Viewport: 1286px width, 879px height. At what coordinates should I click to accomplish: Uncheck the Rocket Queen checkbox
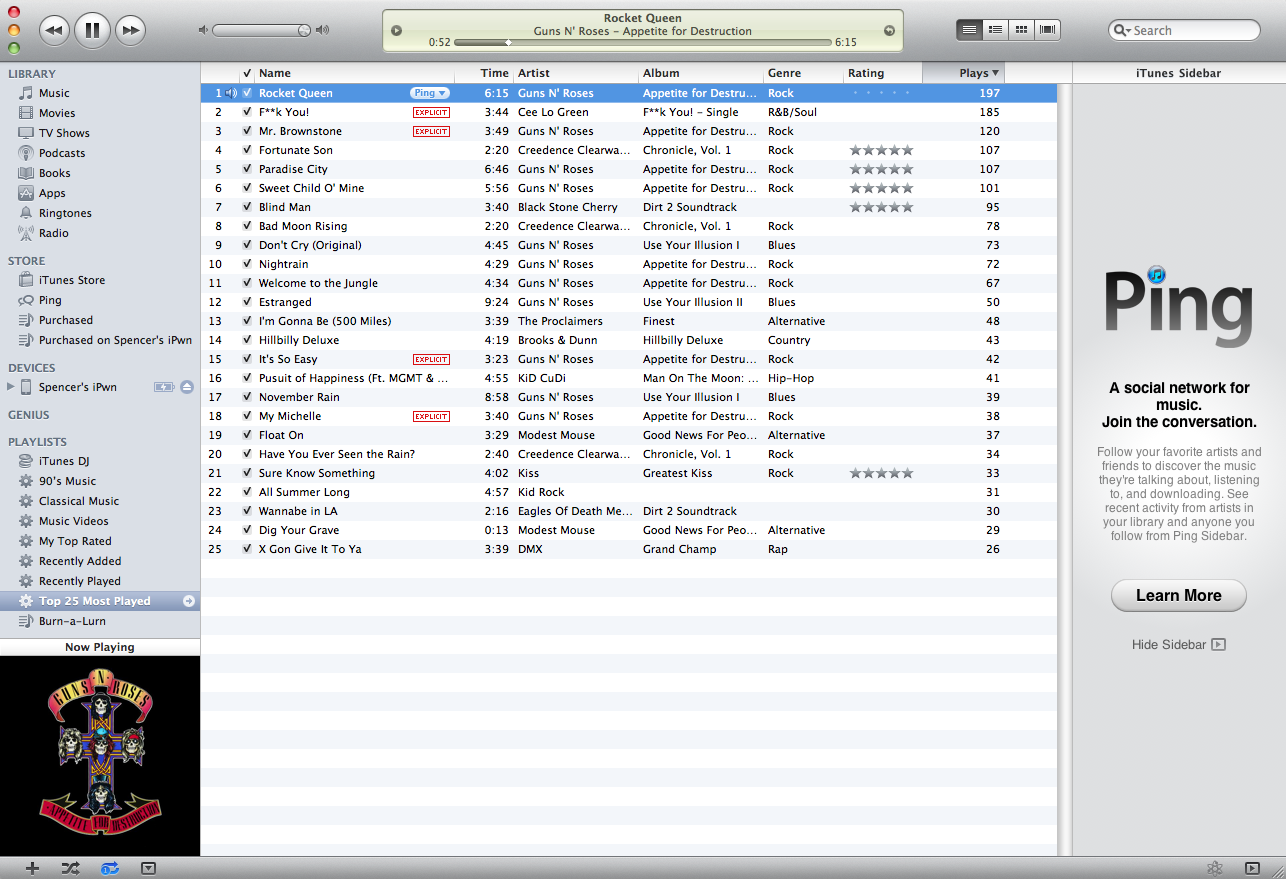tap(247, 93)
